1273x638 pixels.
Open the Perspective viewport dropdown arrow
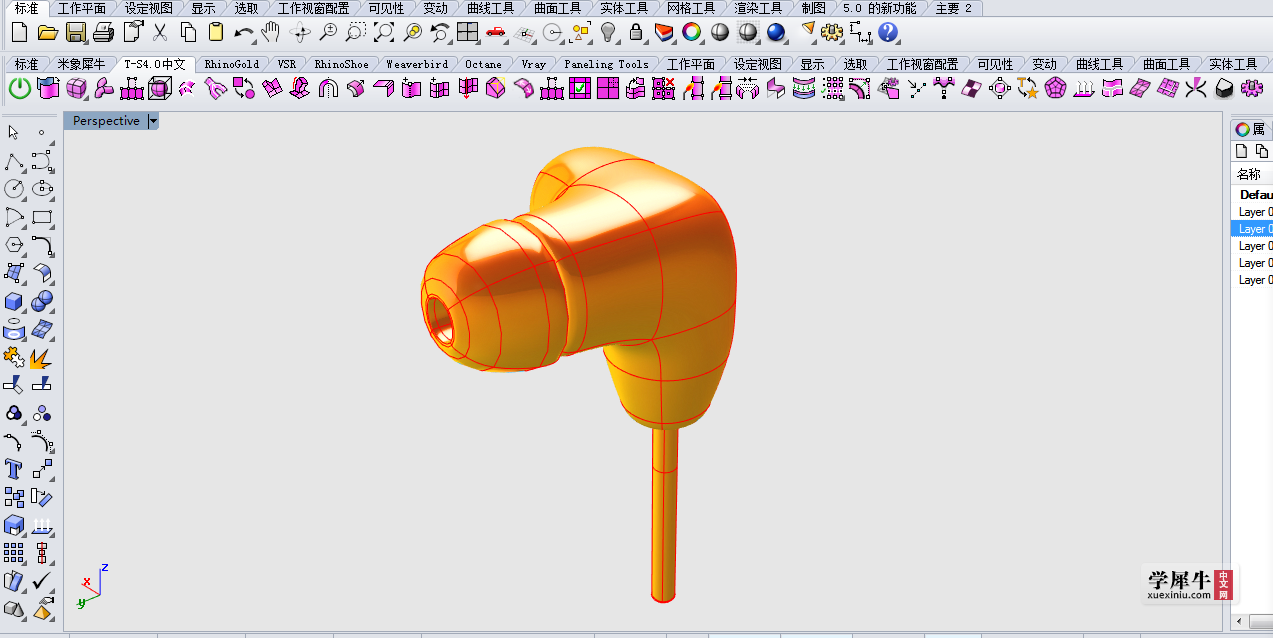153,121
